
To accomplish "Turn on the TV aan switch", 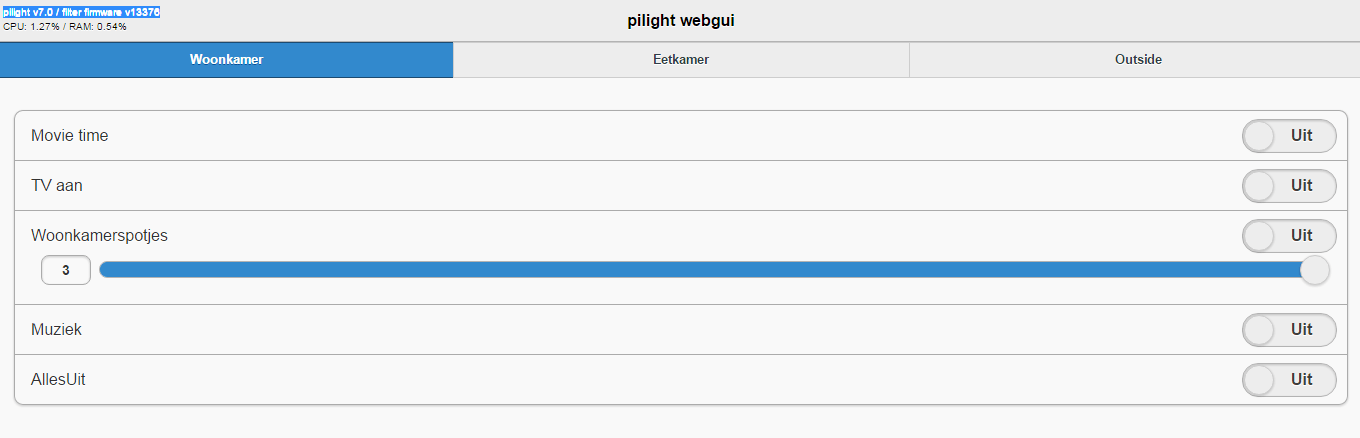I will (x=1288, y=186).
